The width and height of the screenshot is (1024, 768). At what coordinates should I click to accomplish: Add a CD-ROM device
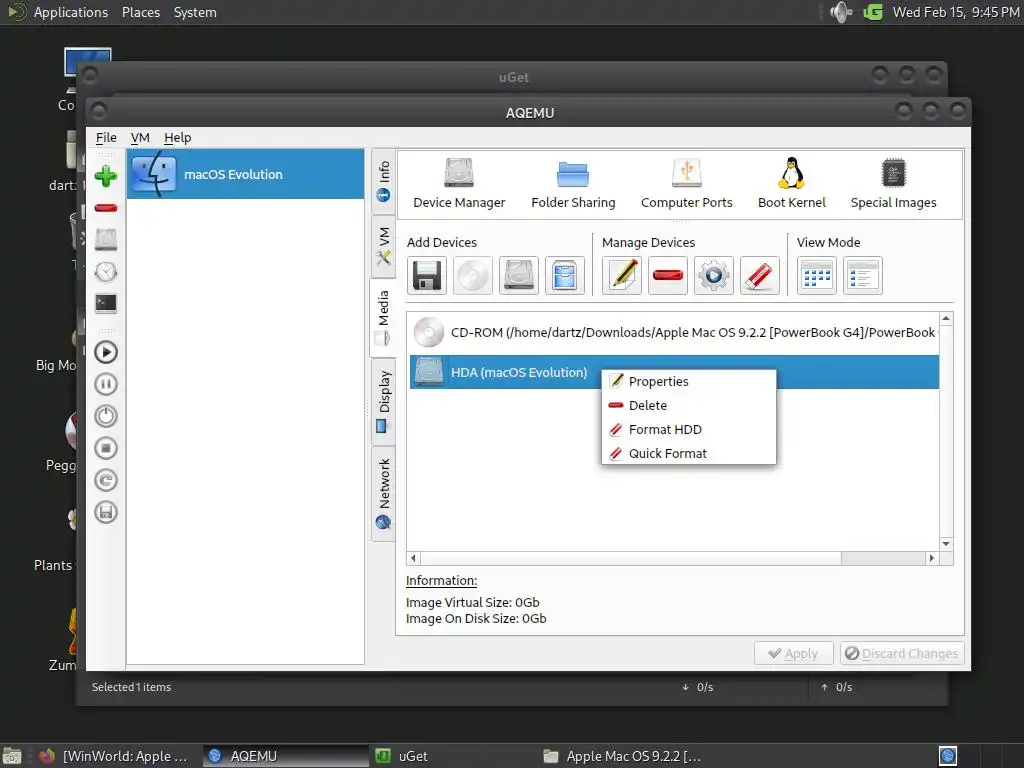(473, 276)
